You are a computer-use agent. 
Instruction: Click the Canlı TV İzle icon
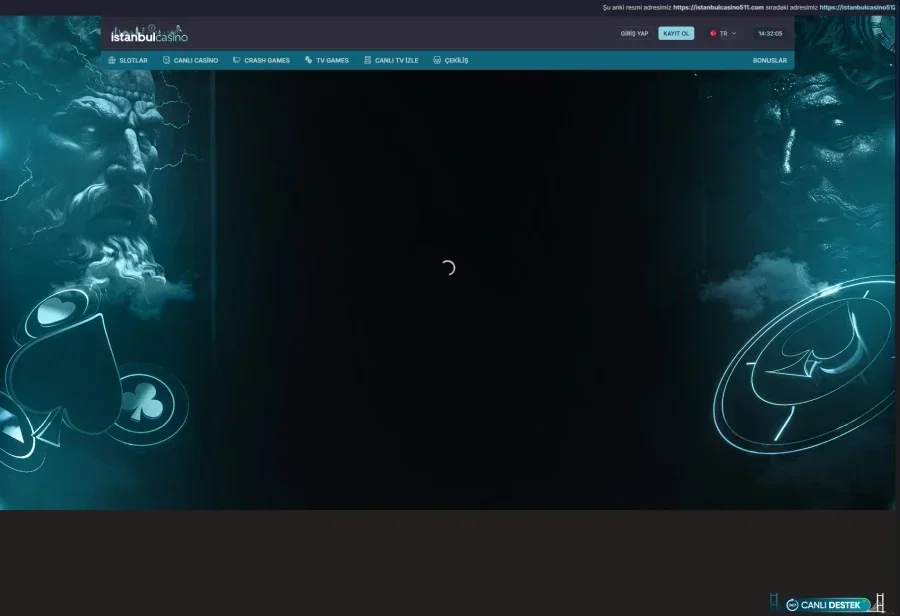click(367, 60)
